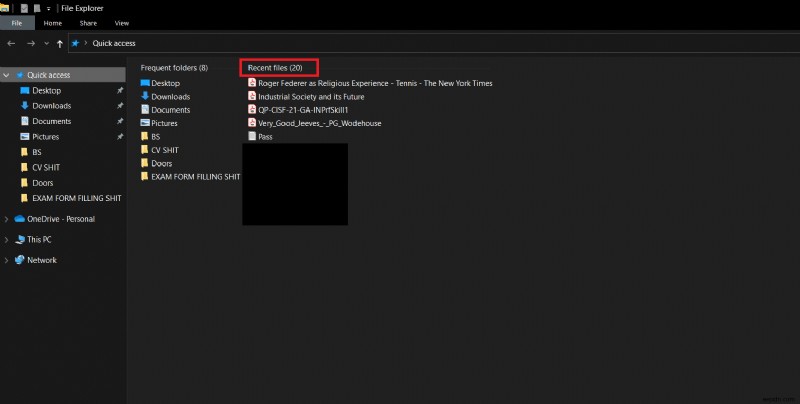Screen dimensions: 800x404
Task: Select Documents folder icon in Frequent folders
Action: [x=145, y=109]
